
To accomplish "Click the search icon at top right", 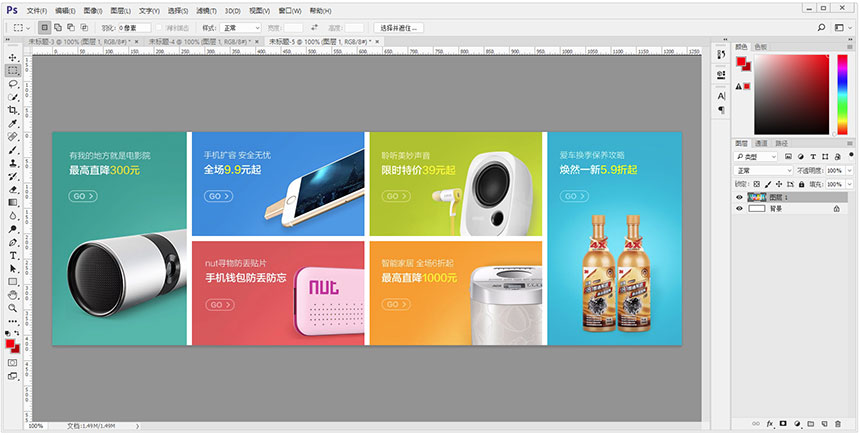I will 821,27.
